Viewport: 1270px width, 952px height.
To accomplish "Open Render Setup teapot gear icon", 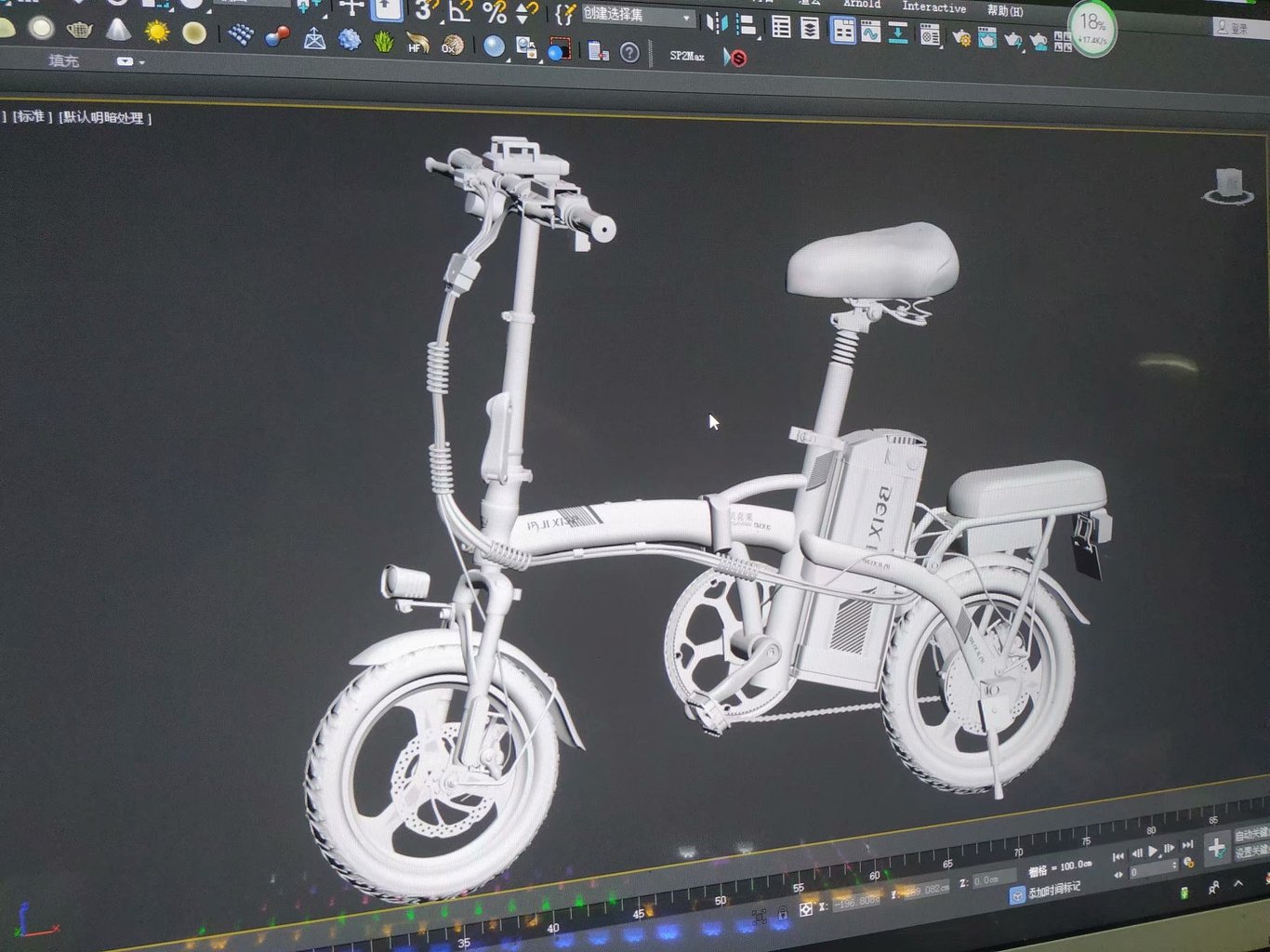I will click(x=962, y=37).
